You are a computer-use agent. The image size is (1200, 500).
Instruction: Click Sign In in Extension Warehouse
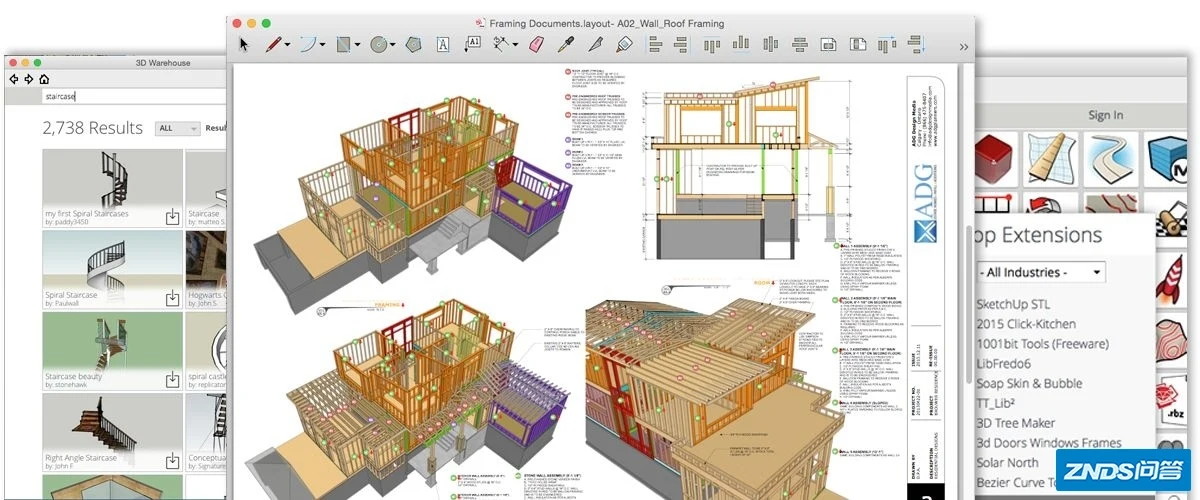point(1105,115)
